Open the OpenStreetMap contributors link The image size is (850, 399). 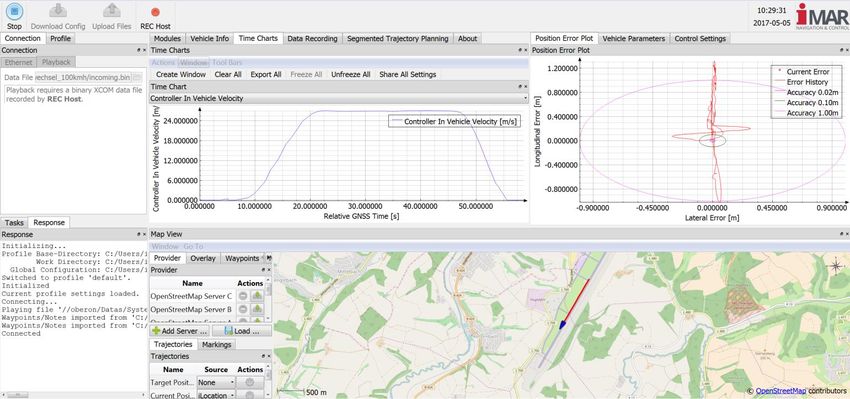(x=780, y=390)
